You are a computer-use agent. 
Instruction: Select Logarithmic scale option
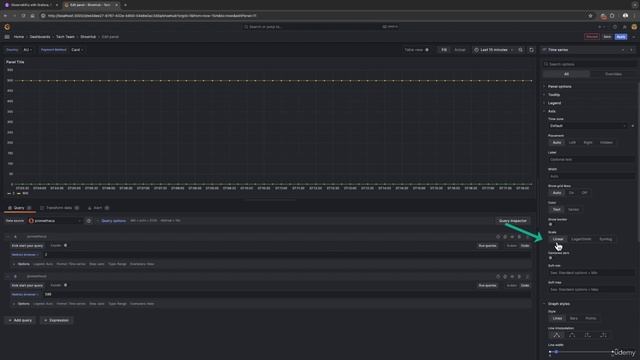tap(581, 239)
